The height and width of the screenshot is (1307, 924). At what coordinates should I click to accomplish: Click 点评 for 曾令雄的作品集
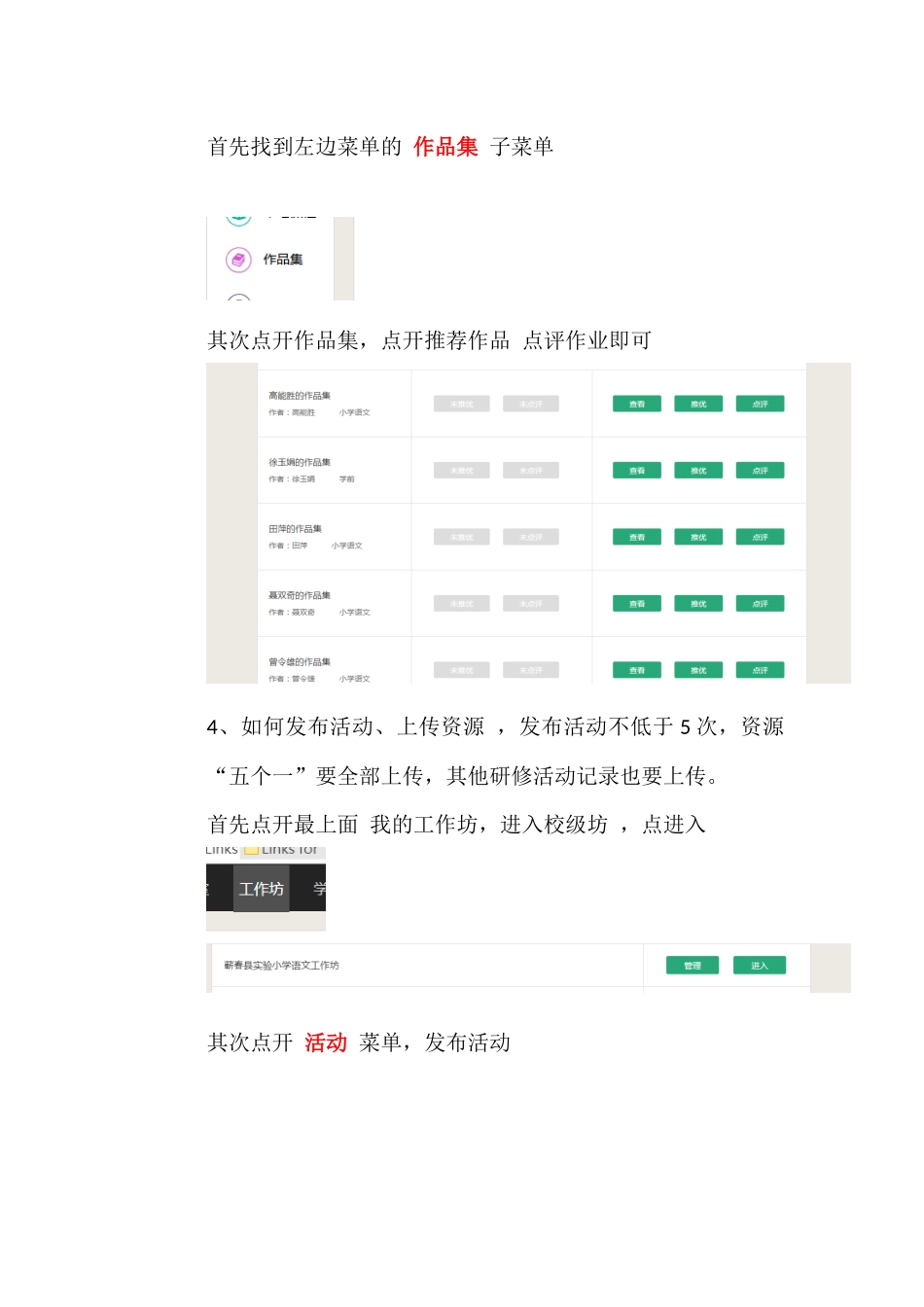pyautogui.click(x=760, y=670)
